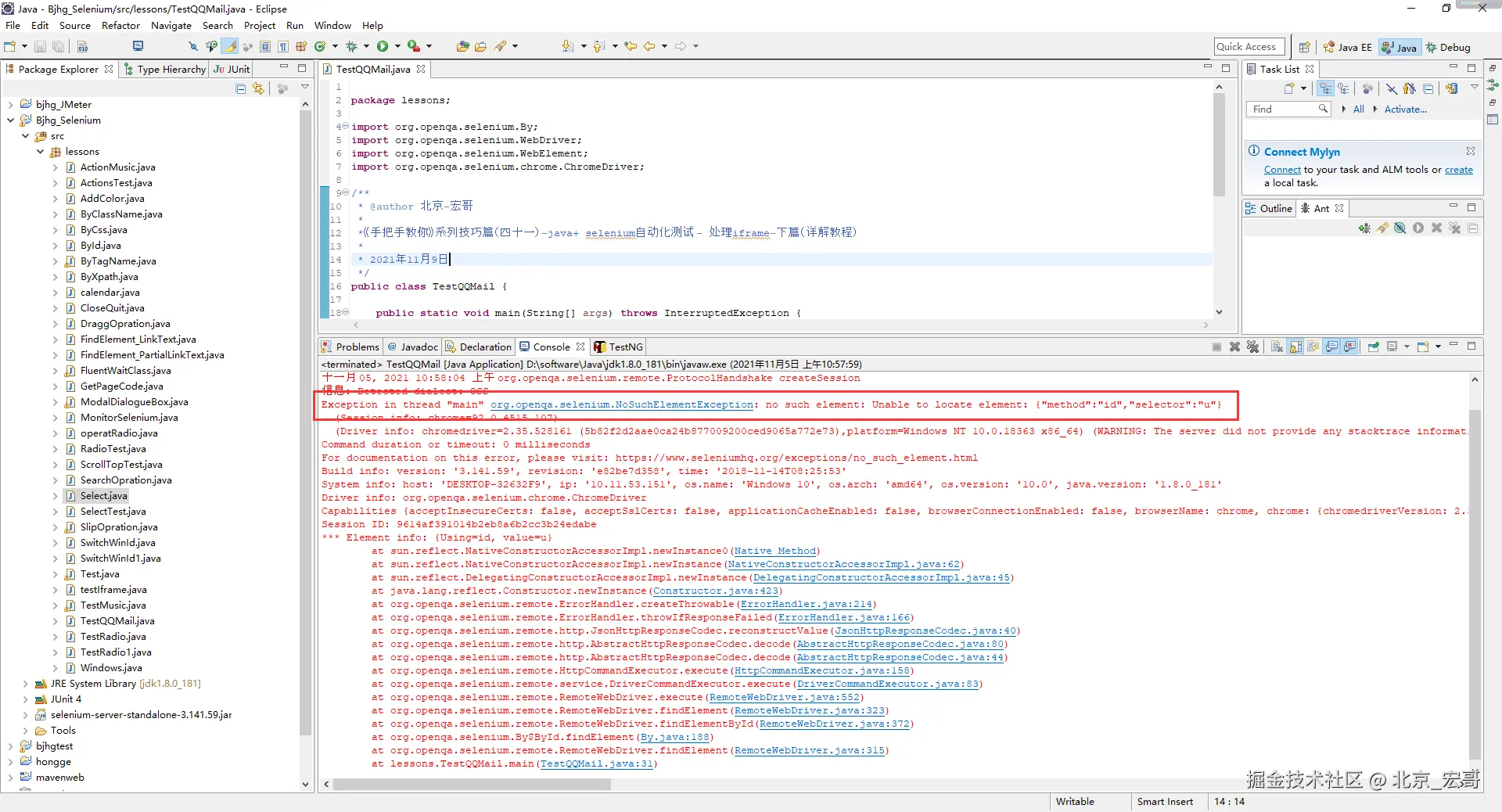Image resolution: width=1502 pixels, height=812 pixels.
Task: Click the Connect link in Mylyn panel
Action: [x=1282, y=170]
